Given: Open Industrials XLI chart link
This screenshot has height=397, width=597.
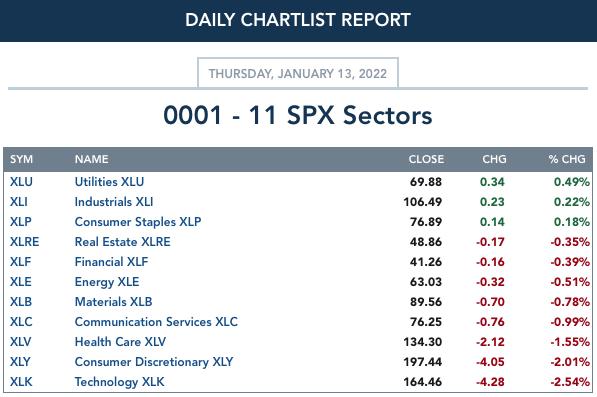Looking at the screenshot, I should tap(114, 202).
